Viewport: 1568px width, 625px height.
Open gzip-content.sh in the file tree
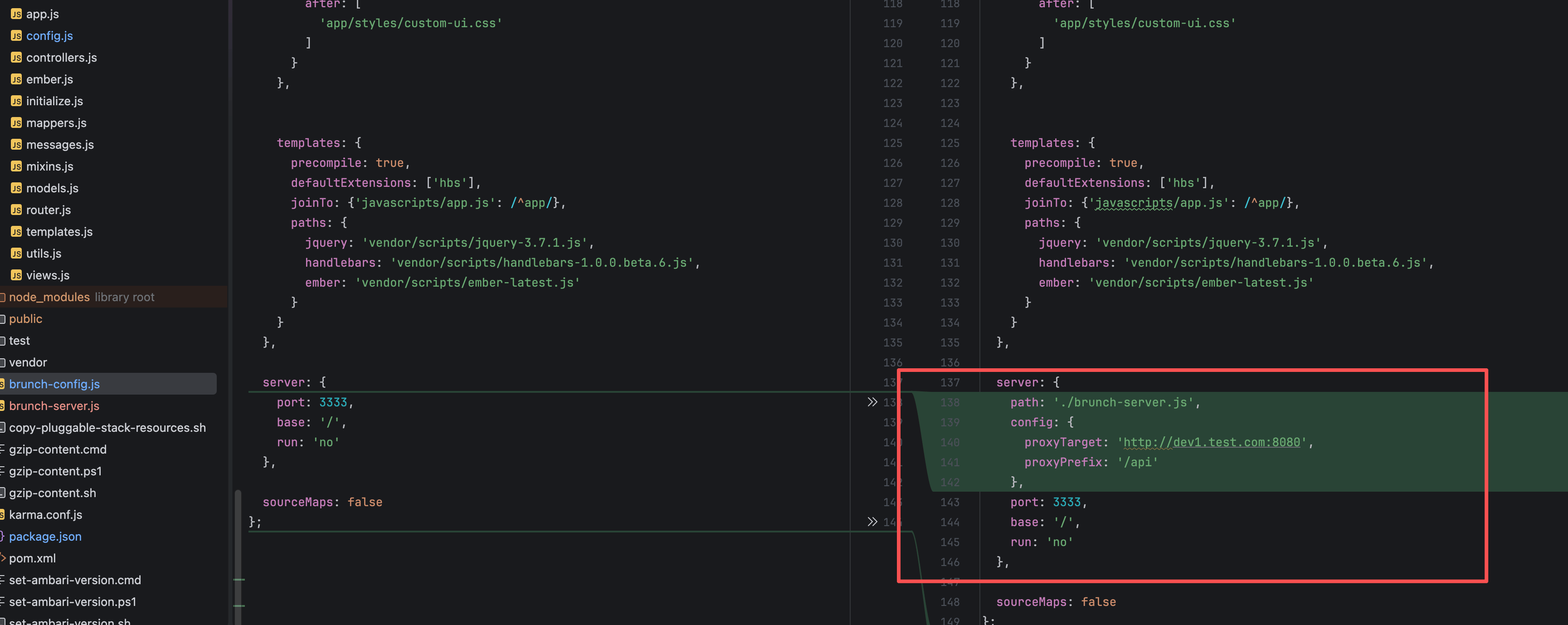[52, 493]
